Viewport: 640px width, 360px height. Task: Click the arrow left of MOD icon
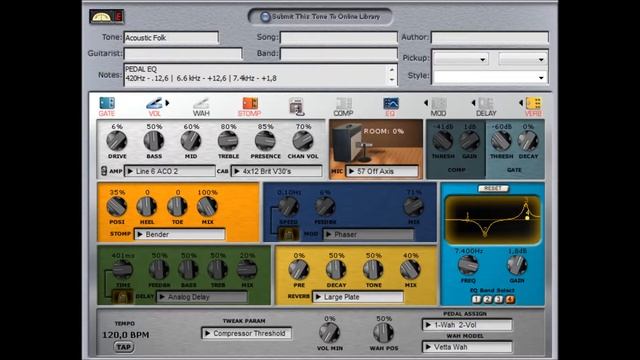pyautogui.click(x=426, y=103)
